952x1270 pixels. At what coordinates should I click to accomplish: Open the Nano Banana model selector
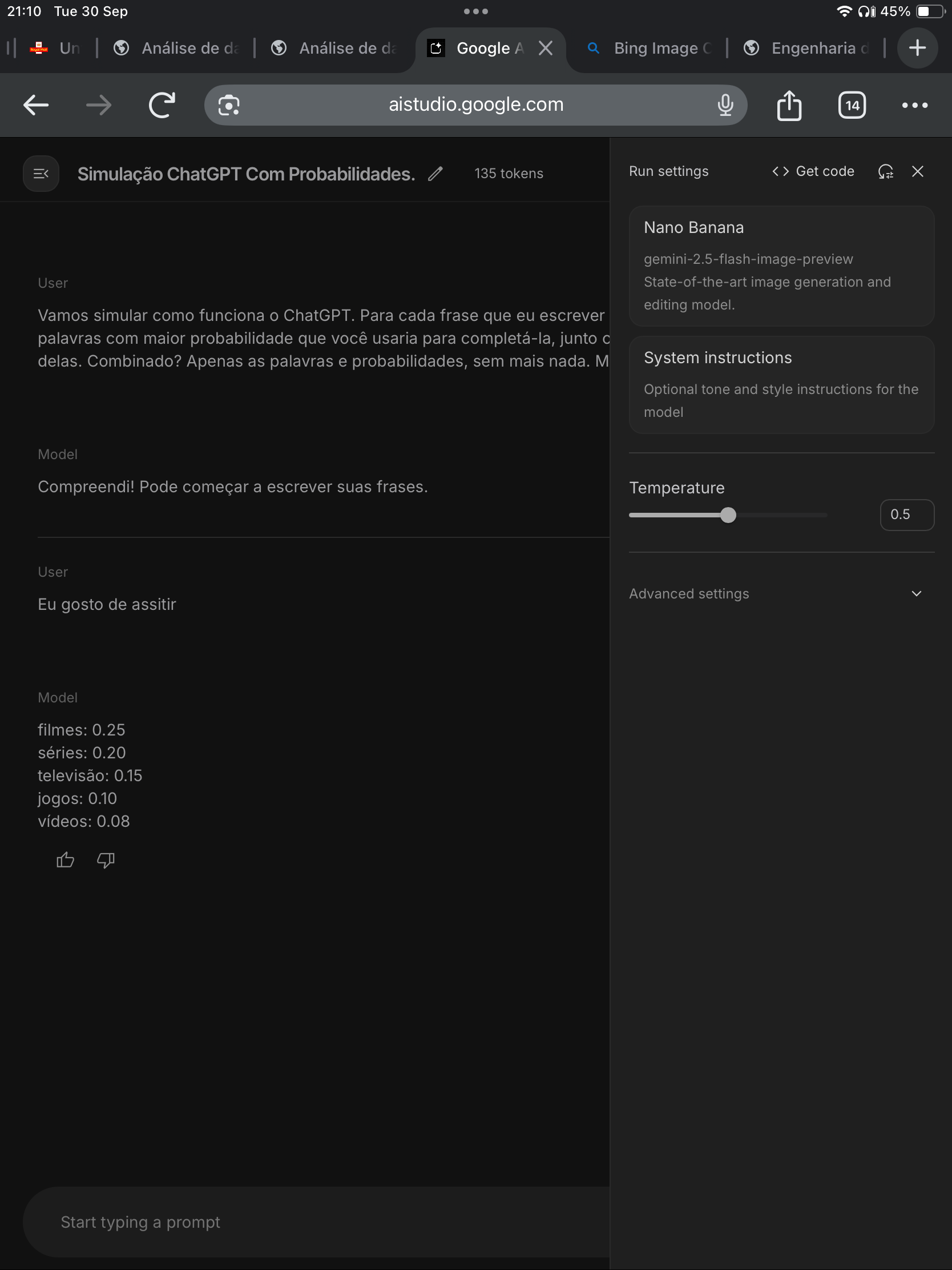(781, 266)
